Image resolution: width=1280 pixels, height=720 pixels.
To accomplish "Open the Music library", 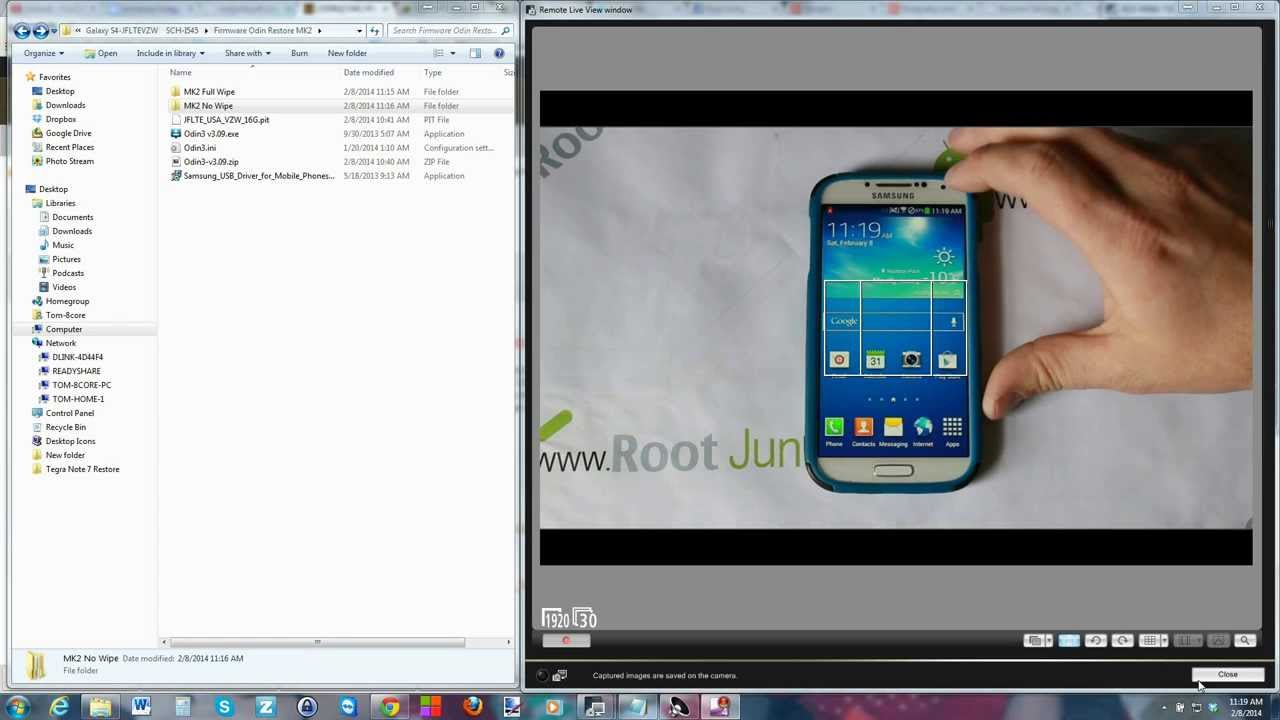I will point(62,245).
